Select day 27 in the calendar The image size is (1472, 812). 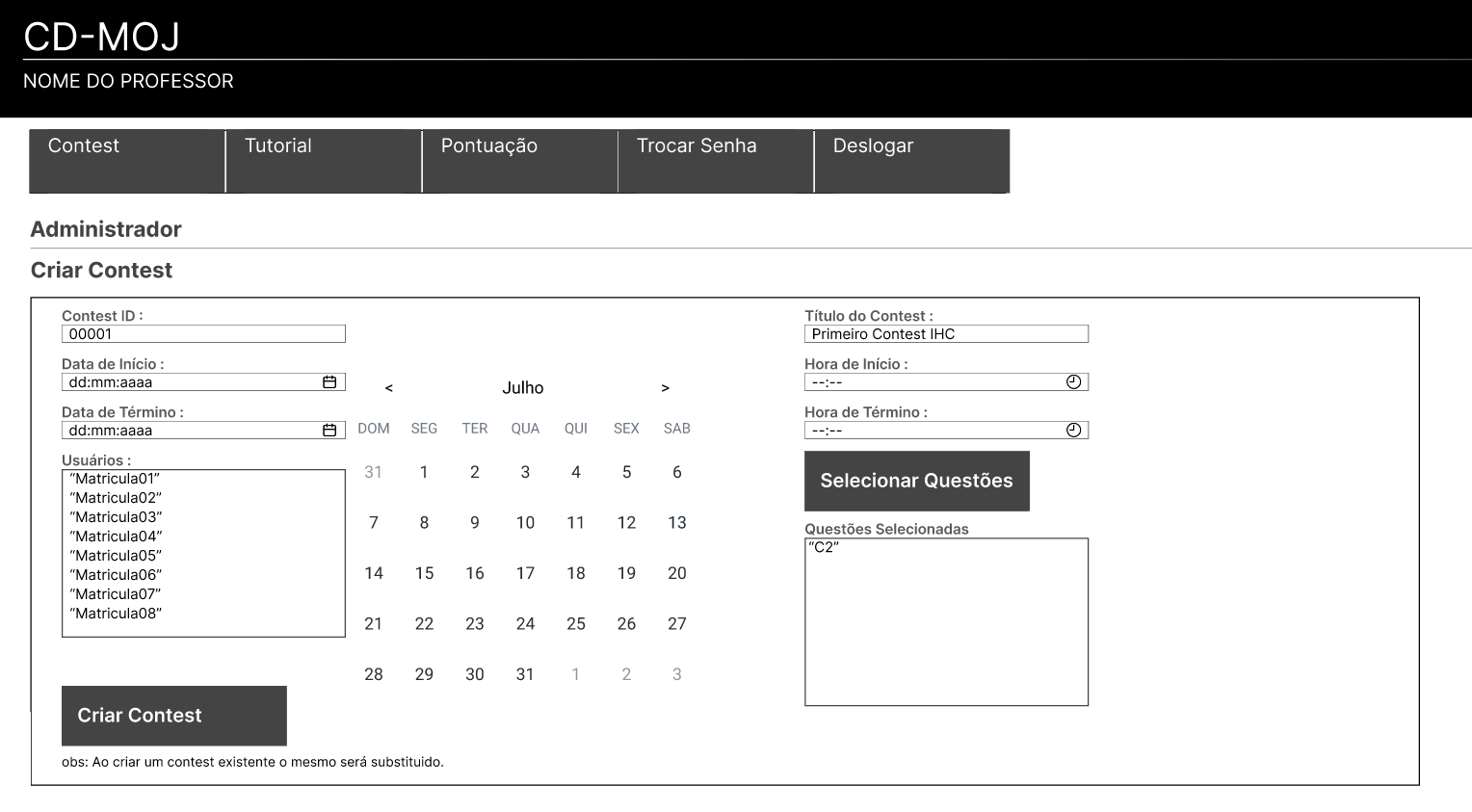click(677, 624)
